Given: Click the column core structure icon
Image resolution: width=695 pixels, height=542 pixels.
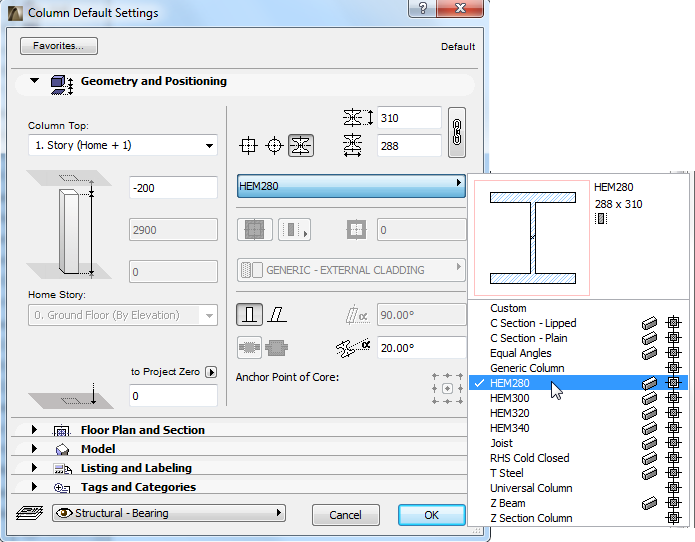Looking at the screenshot, I should (254, 230).
